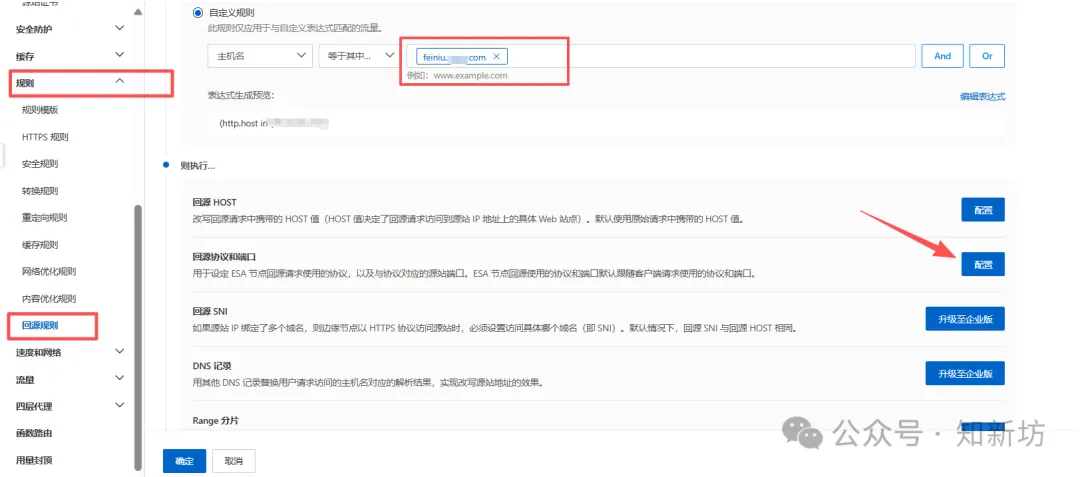Click 配置 for 回源协议和端口
Viewport: 1080px width, 477px height.
coord(982,264)
